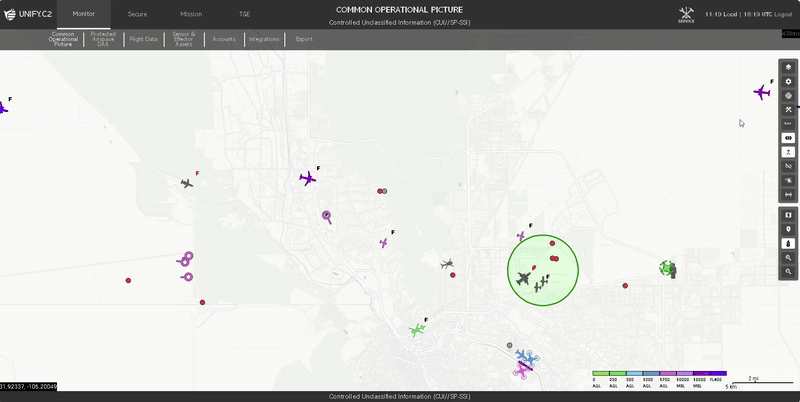
Task: Toggle the crossed-out eye visibility button
Action: pyautogui.click(x=788, y=165)
